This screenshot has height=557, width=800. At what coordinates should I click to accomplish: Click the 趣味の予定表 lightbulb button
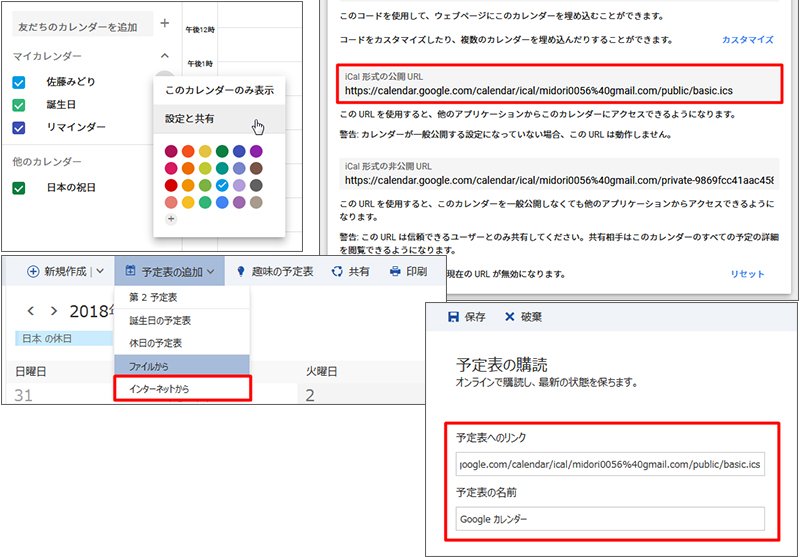tap(274, 271)
